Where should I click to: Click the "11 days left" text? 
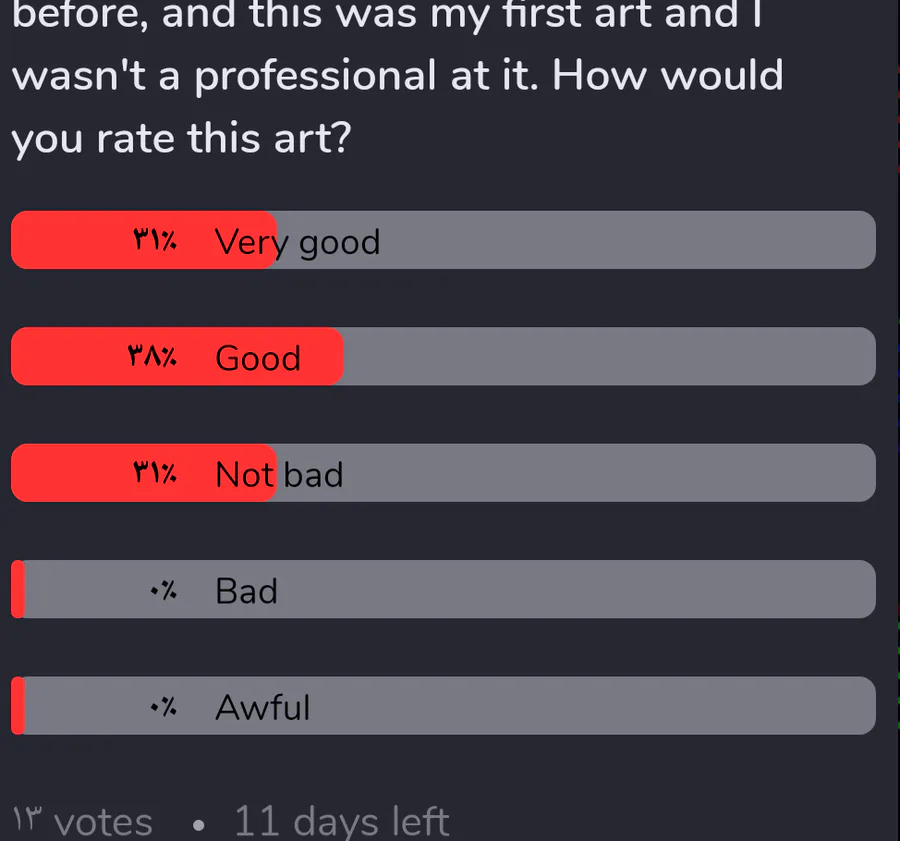[342, 821]
